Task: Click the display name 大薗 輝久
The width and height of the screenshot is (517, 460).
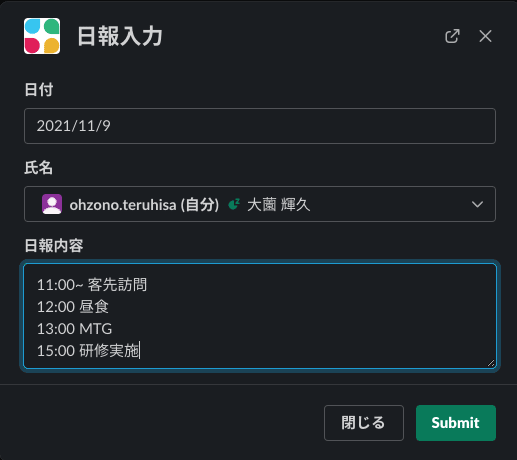Action: point(279,205)
